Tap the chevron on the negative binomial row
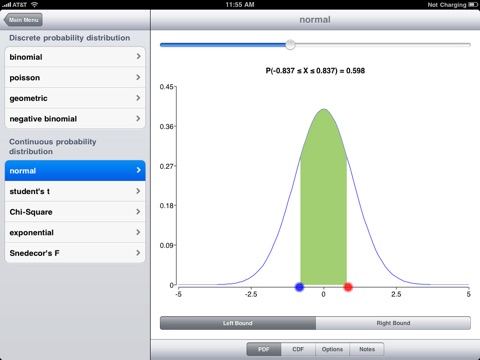The height and width of the screenshot is (360, 480). pyautogui.click(x=138, y=118)
